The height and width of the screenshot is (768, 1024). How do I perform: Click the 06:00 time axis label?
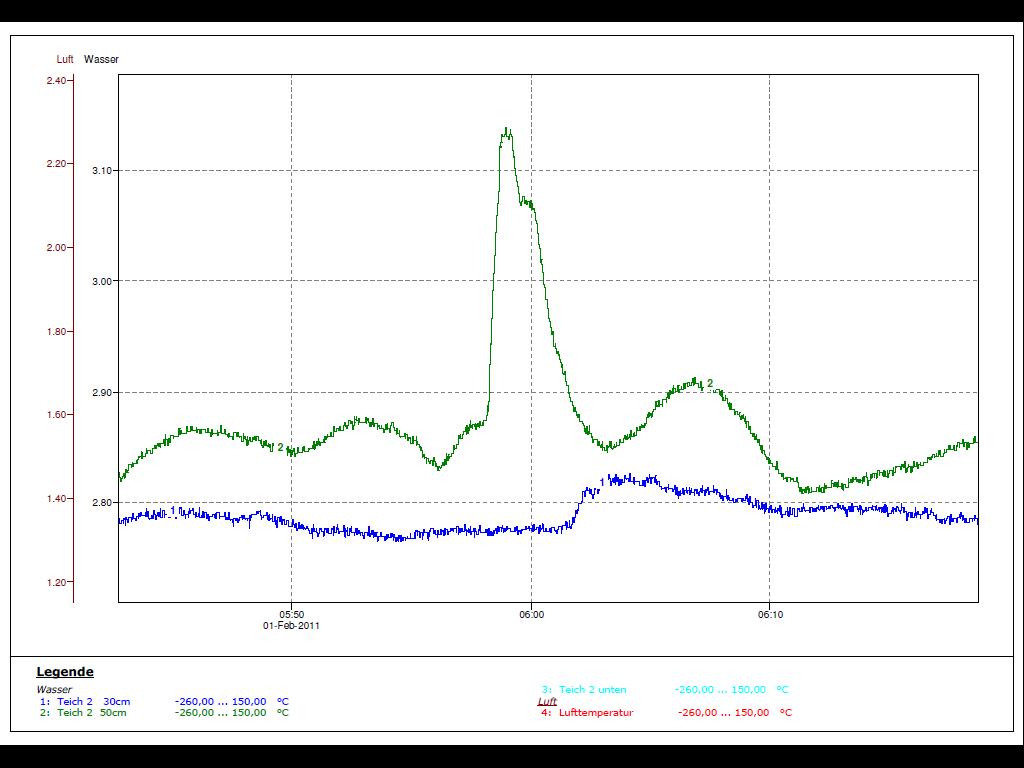[531, 615]
